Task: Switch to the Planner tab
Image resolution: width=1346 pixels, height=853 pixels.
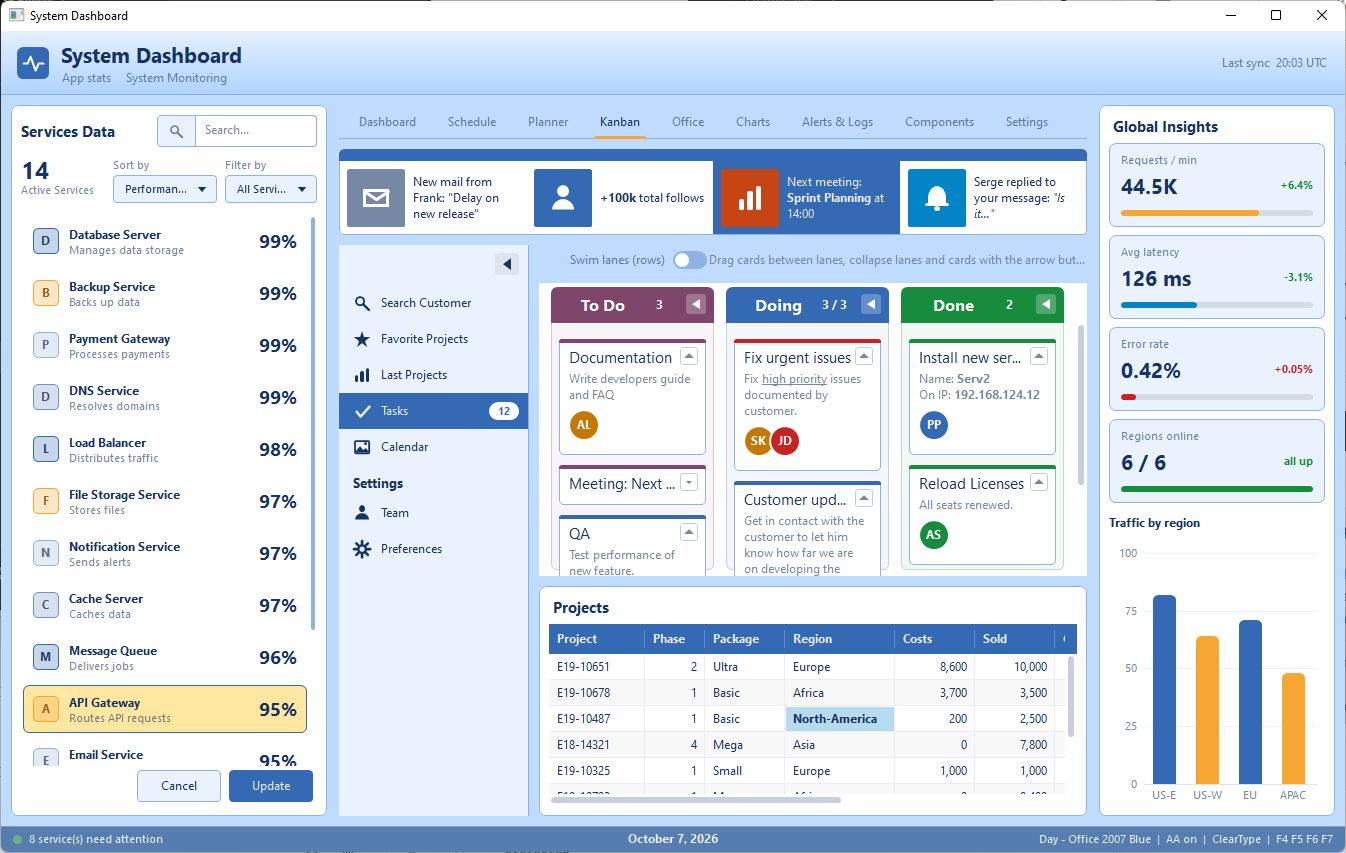Action: pyautogui.click(x=548, y=122)
